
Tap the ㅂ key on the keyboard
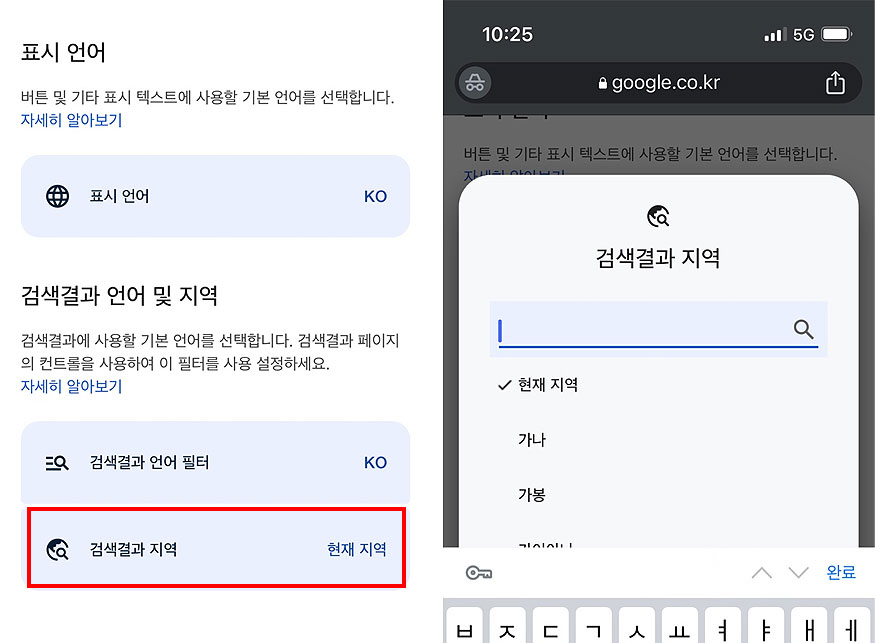[x=464, y=626]
